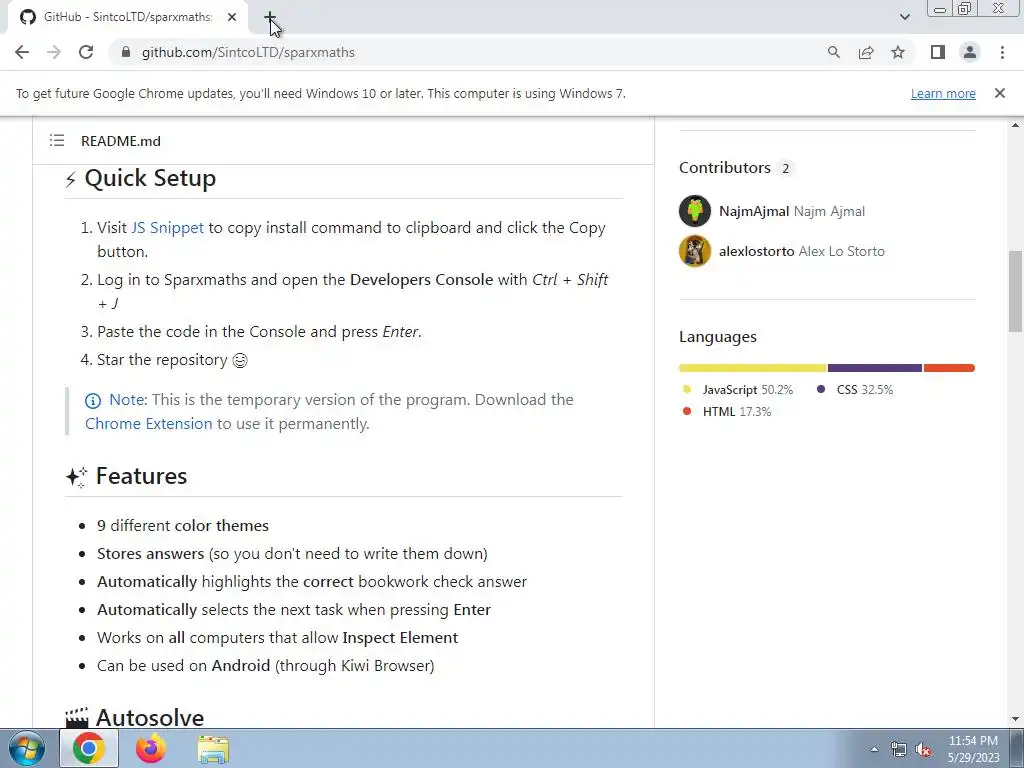Click alexlostorto's avatar image
The image size is (1024, 768).
[x=695, y=251]
